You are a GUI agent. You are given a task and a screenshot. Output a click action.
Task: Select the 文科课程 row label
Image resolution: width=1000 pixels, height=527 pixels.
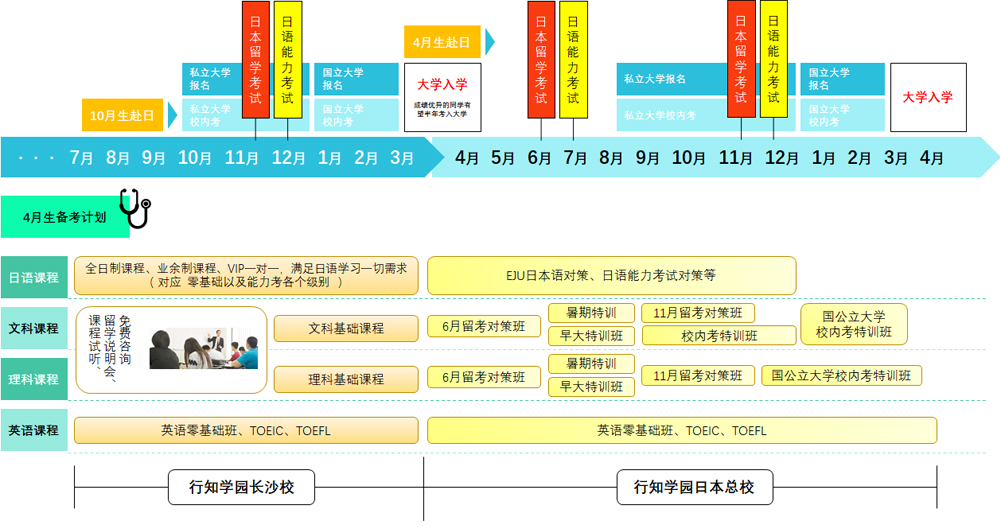(34, 328)
